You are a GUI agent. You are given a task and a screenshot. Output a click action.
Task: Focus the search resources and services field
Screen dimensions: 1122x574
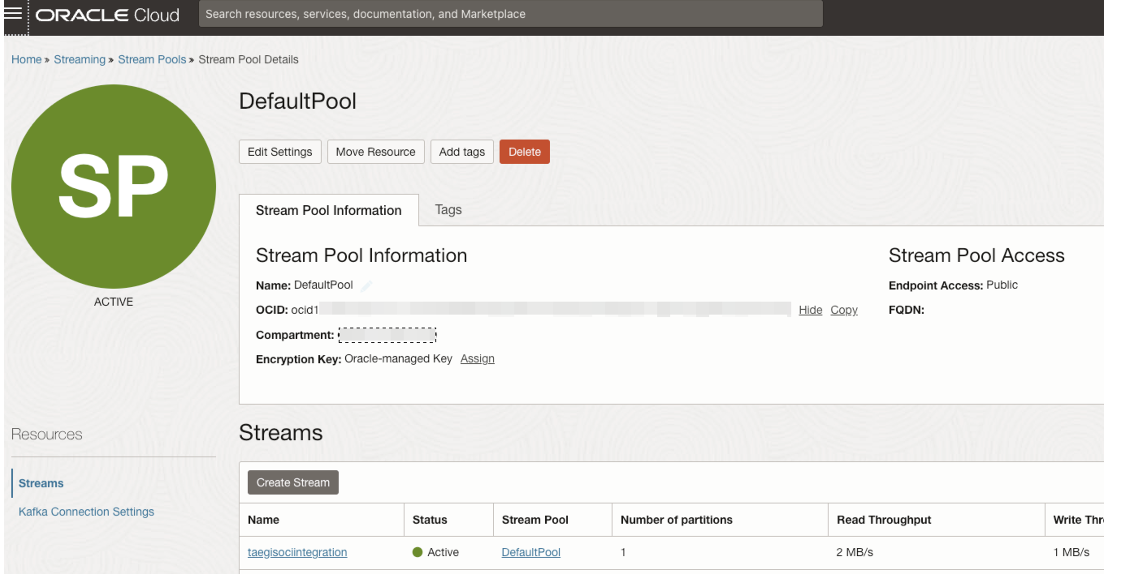[x=510, y=14]
